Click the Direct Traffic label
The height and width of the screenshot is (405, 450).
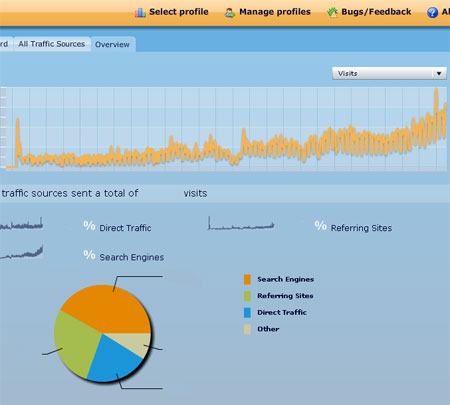point(125,228)
